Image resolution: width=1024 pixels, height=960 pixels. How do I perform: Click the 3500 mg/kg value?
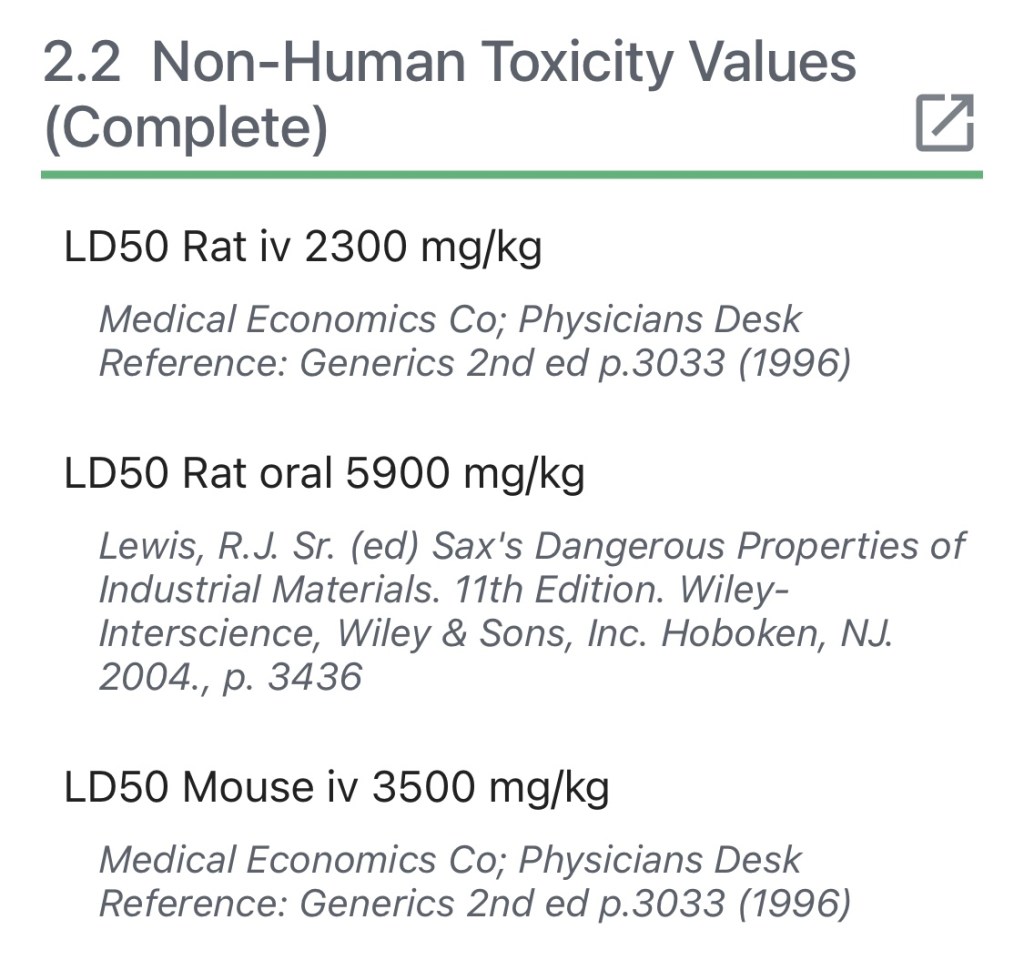tap(490, 787)
